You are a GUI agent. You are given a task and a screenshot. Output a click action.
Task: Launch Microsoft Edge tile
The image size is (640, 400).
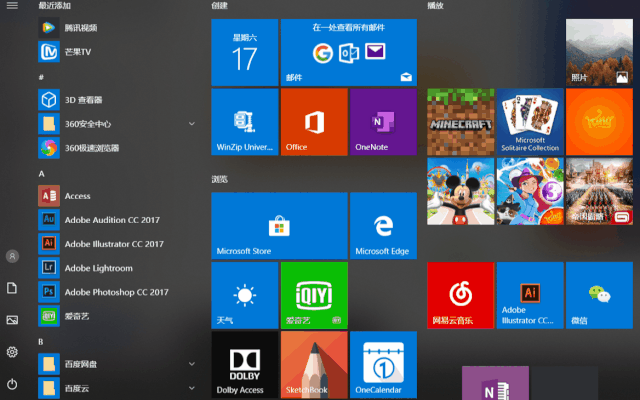(x=383, y=226)
